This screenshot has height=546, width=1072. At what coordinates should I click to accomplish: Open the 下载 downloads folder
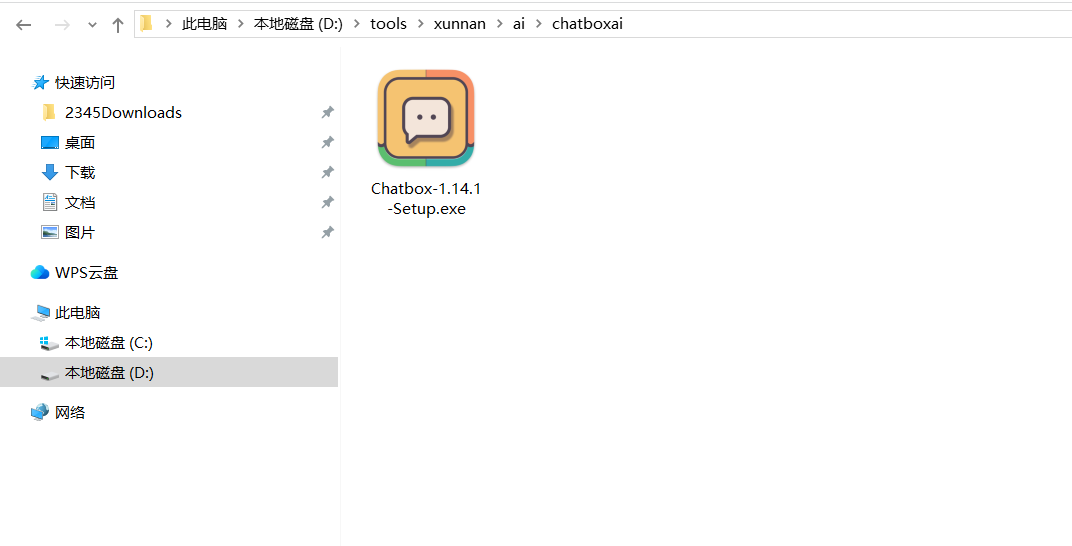pos(79,173)
